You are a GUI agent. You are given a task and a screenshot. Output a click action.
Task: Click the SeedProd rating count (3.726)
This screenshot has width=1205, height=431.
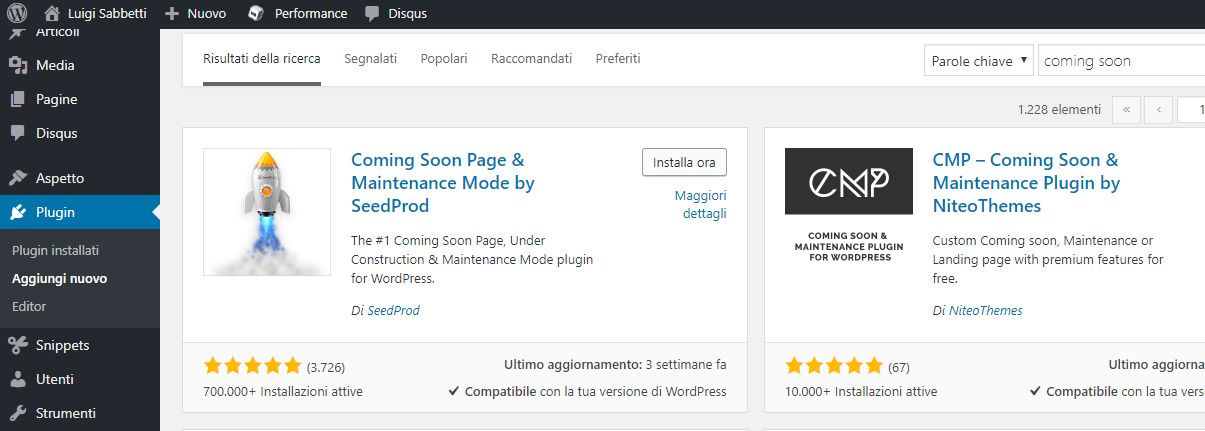tap(326, 367)
